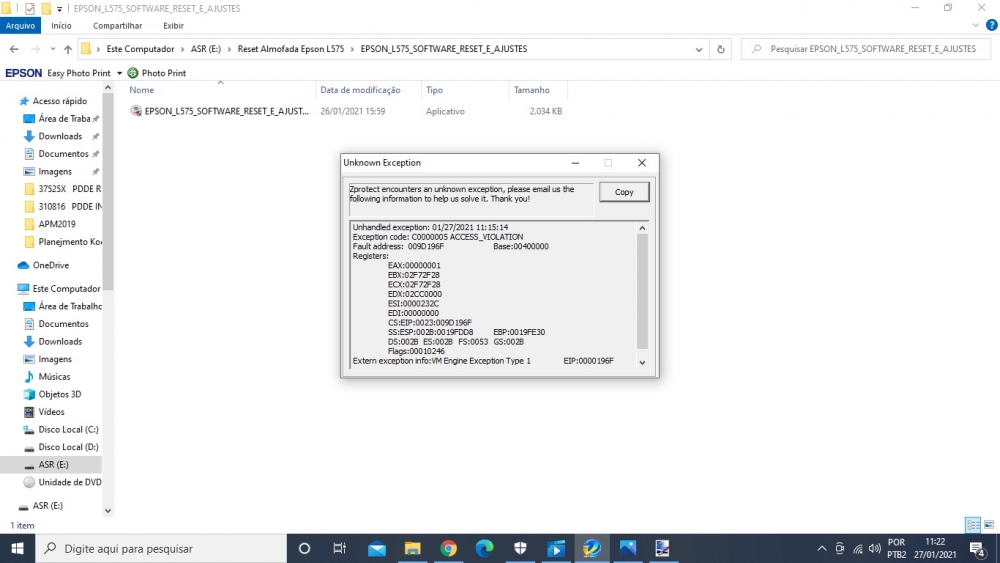Sort files by Nome column
Screen dimensions: 1000x563
[142, 90]
